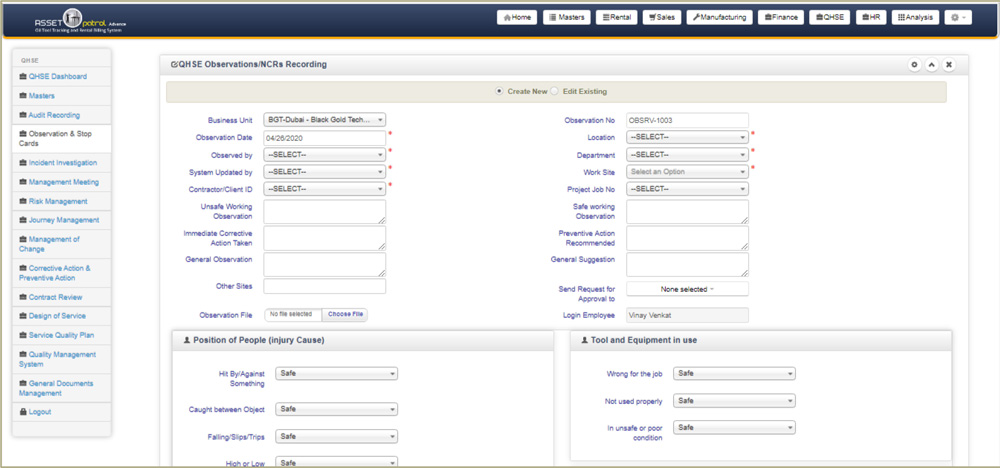Open Risk Management in sidebar

point(59,201)
